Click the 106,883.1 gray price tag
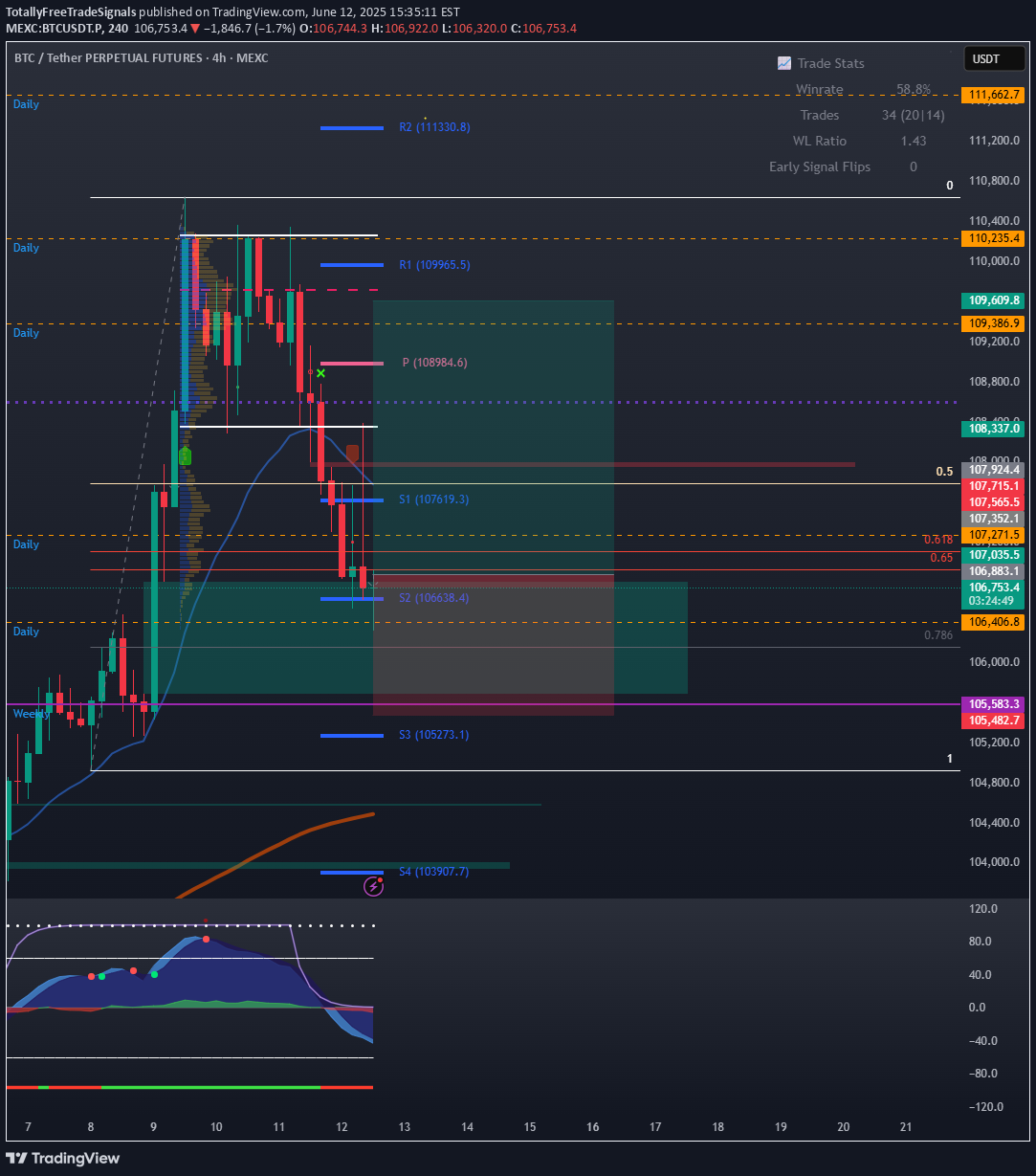 pyautogui.click(x=994, y=571)
